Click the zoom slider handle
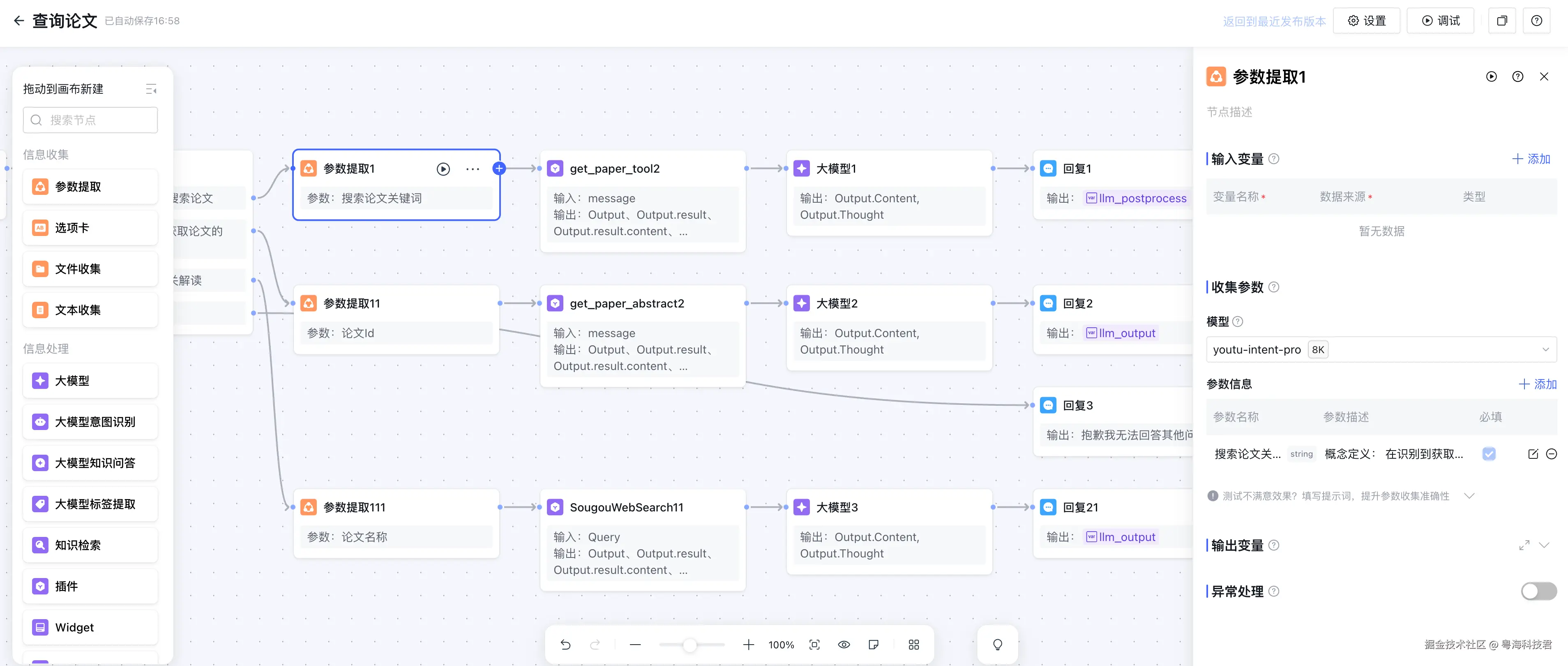Viewport: 1568px width, 666px height. 689,645
